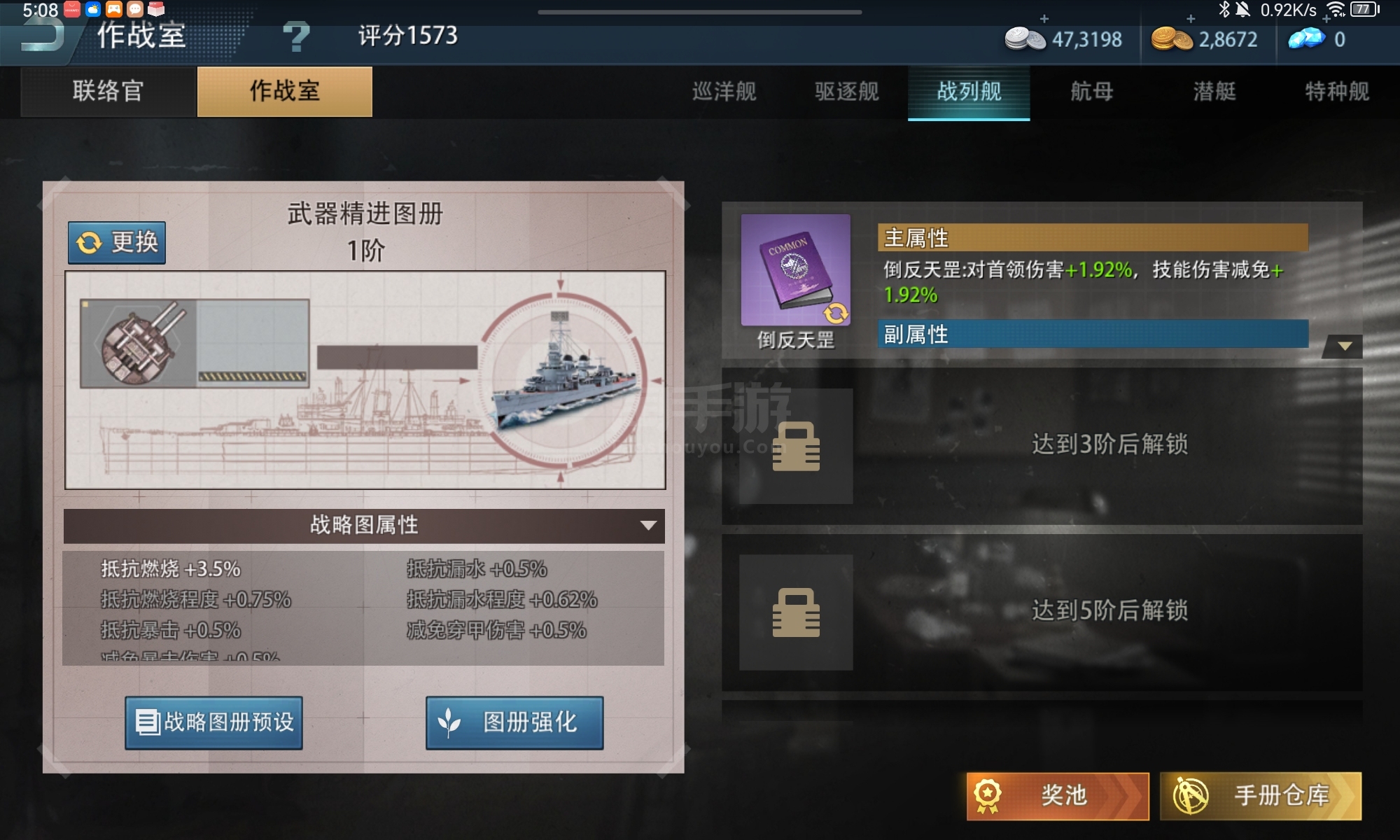Switch to the 联络官 tab
Viewport: 1400px width, 840px height.
108,91
